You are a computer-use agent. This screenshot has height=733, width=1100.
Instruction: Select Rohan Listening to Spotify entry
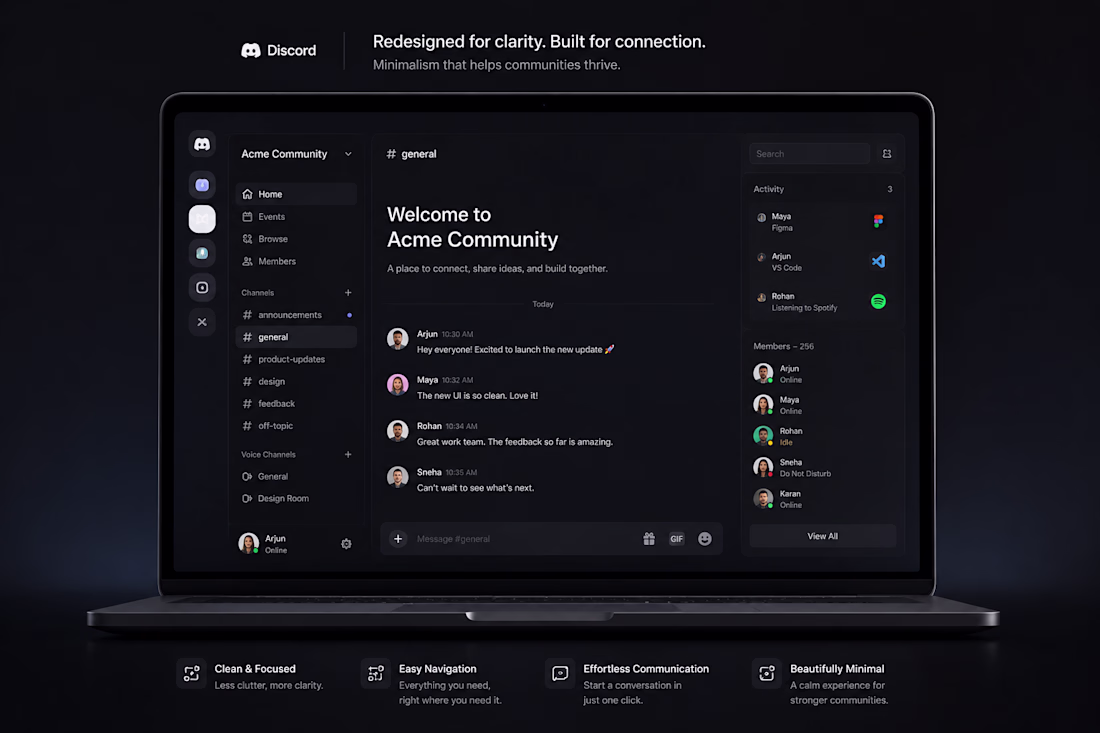822,302
